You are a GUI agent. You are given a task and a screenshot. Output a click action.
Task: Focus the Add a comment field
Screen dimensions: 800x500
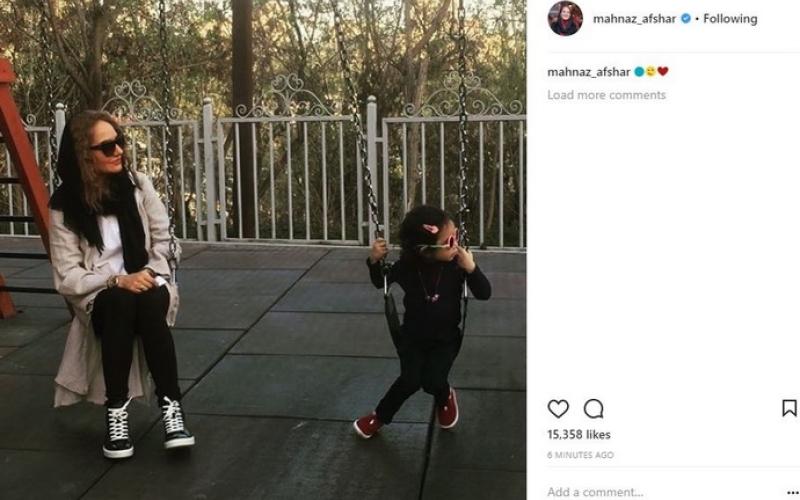(663, 492)
